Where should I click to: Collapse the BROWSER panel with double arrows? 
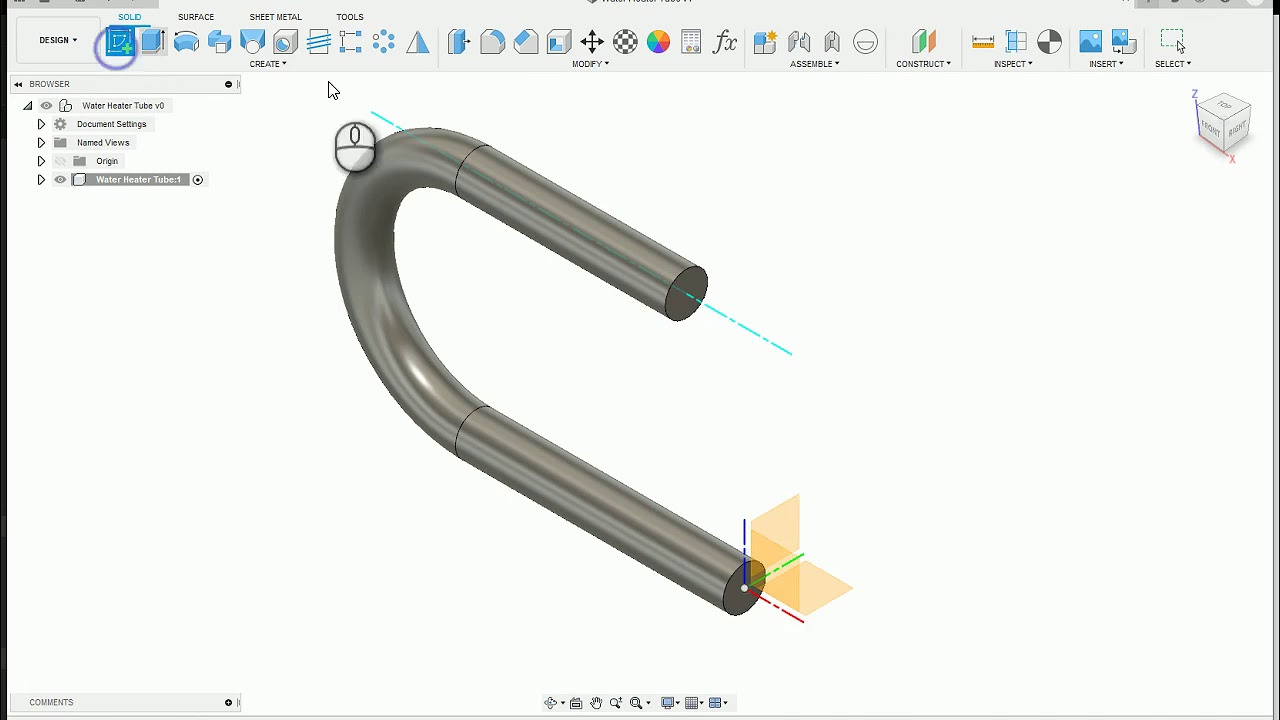point(18,84)
